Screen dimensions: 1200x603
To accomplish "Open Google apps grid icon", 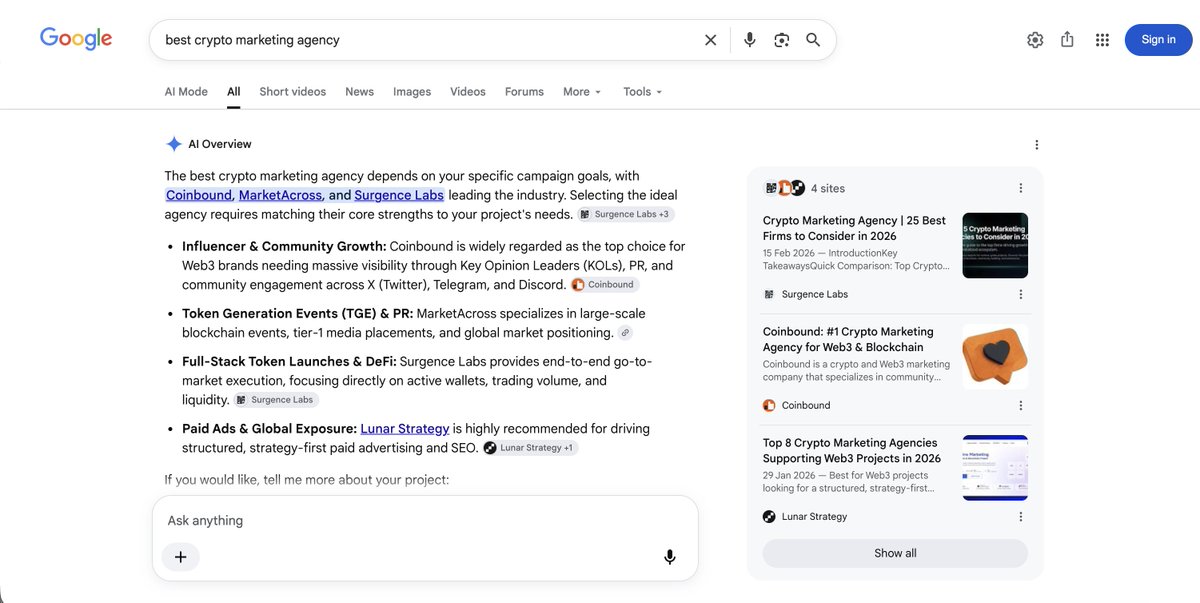I will coord(1102,40).
